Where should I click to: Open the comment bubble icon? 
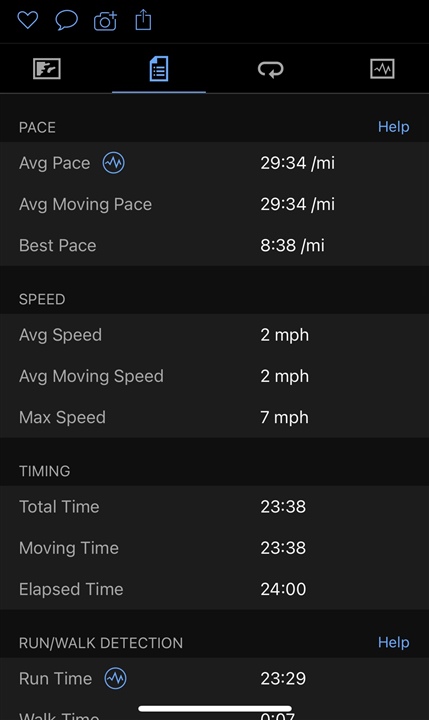tap(67, 21)
